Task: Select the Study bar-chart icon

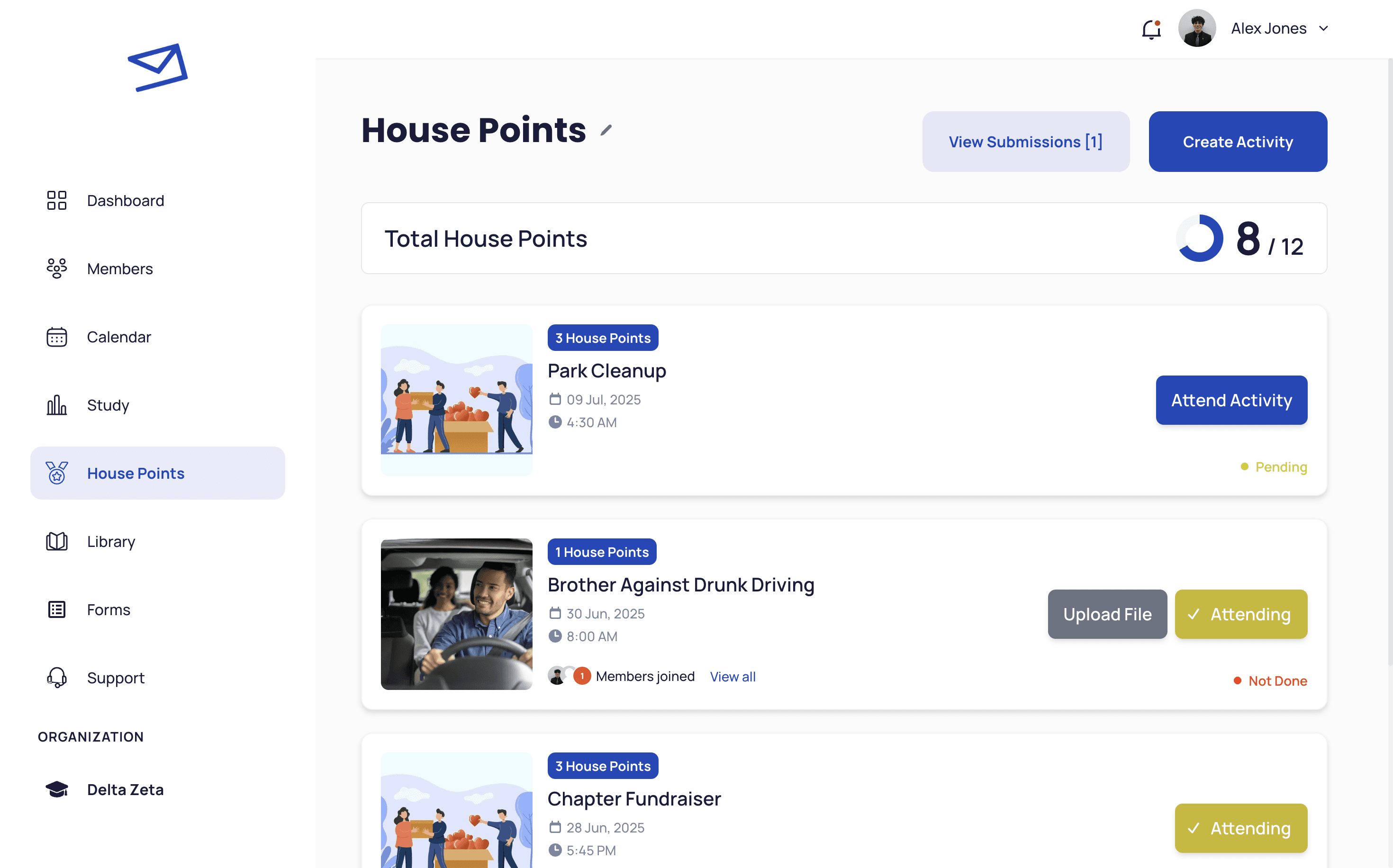Action: point(56,405)
